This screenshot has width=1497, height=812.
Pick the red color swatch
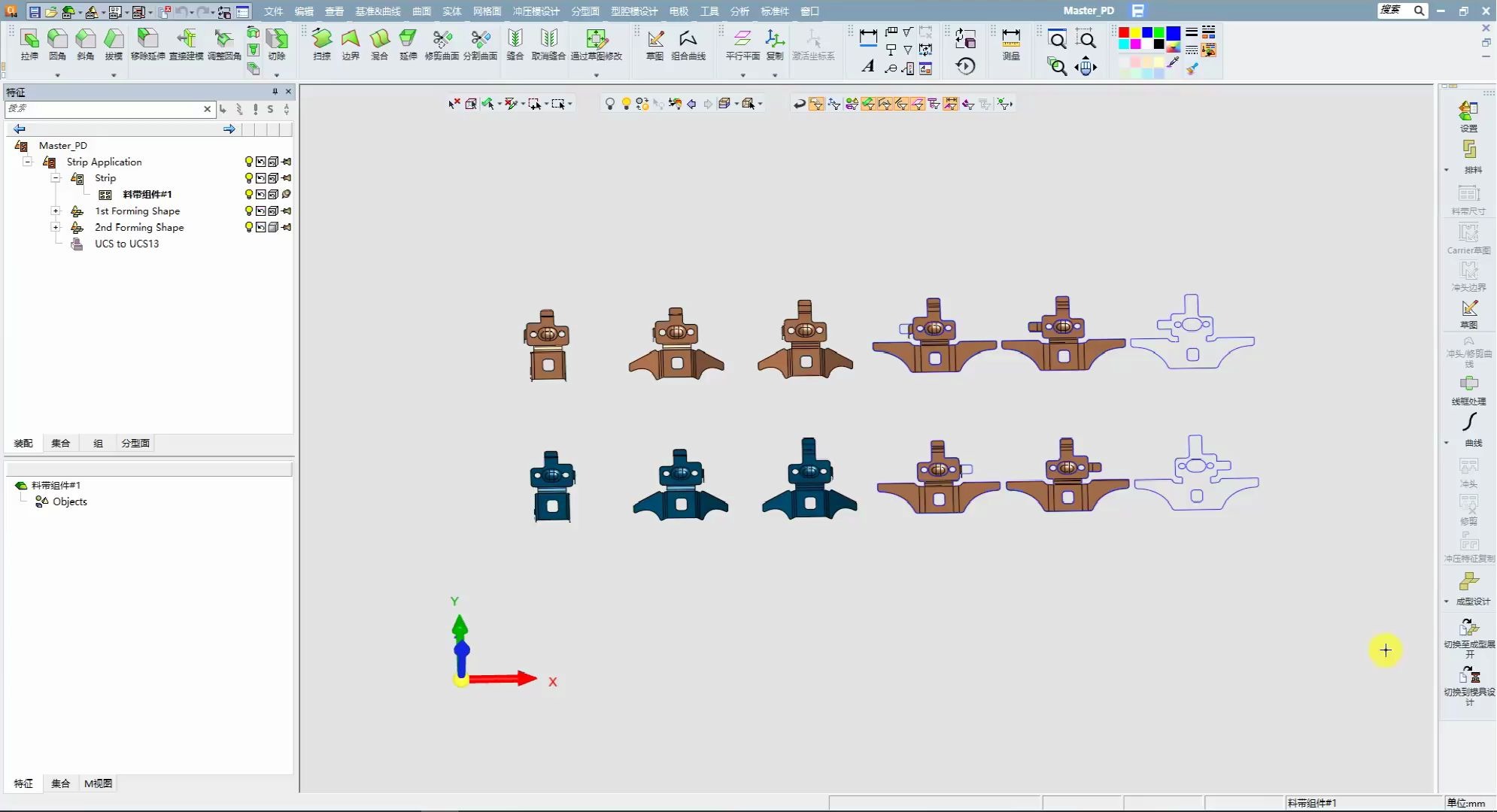point(1124,32)
